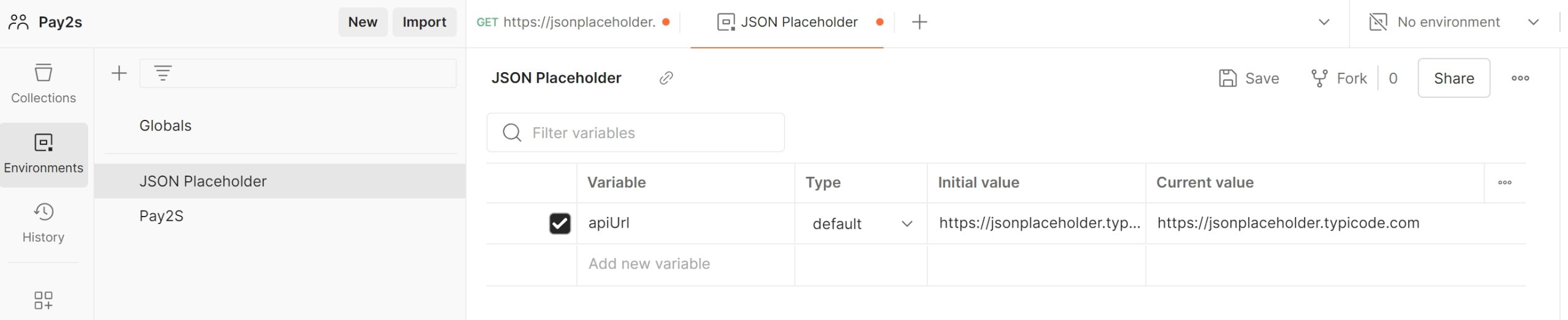This screenshot has width=1568, height=320.
Task: Open a new tab with plus button
Action: pos(919,22)
